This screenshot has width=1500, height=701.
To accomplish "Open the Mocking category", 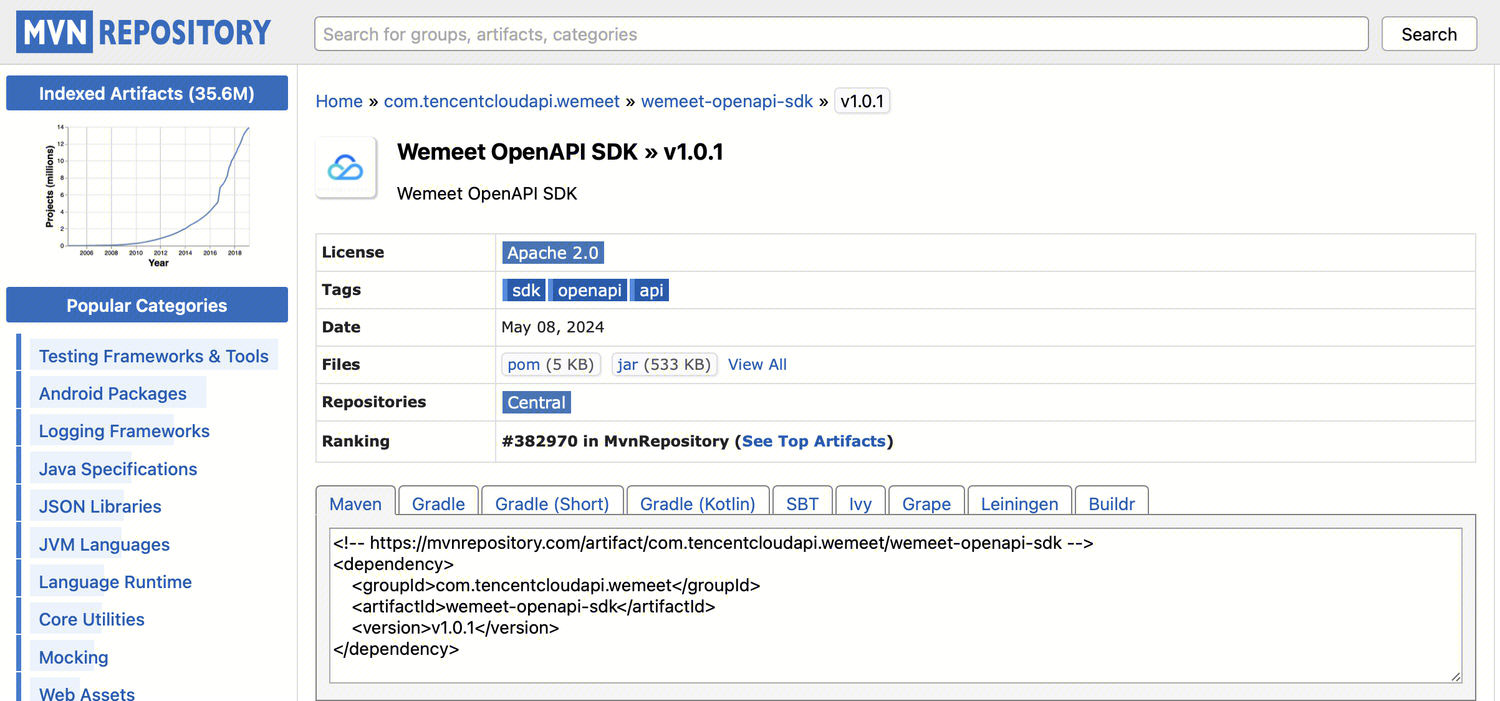I will (x=73, y=657).
